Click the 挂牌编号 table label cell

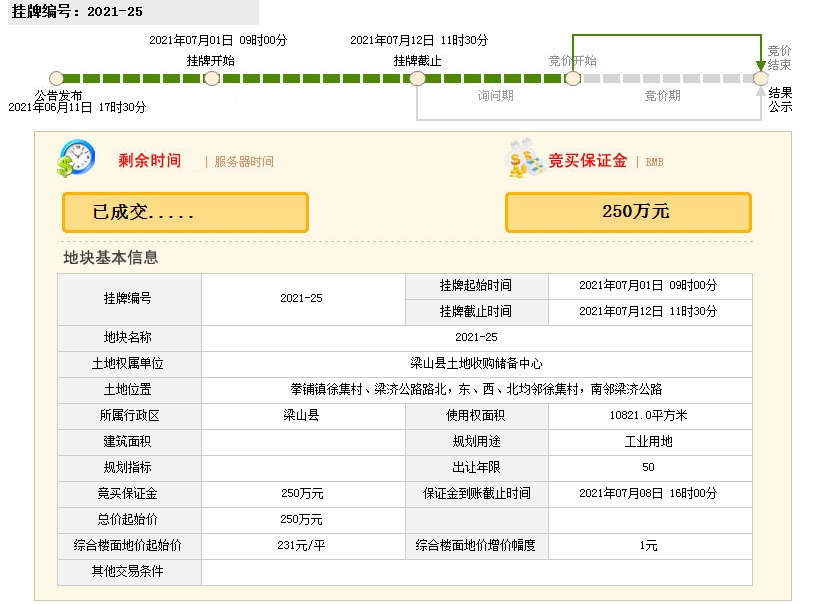129,299
